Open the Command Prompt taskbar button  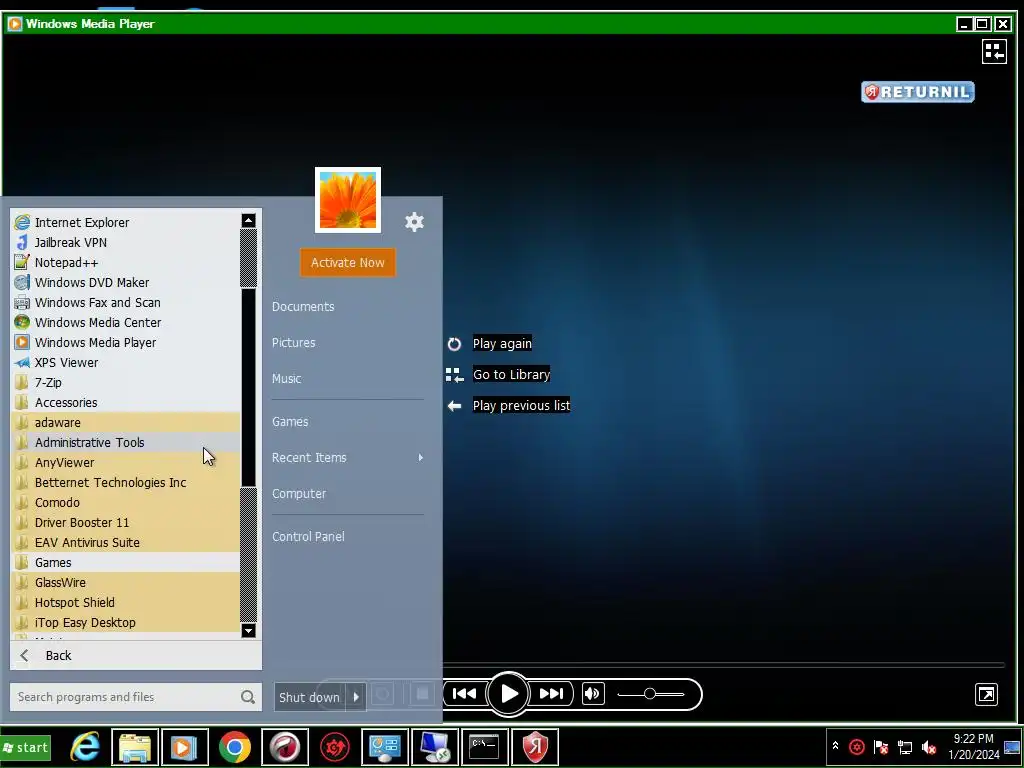pos(485,747)
